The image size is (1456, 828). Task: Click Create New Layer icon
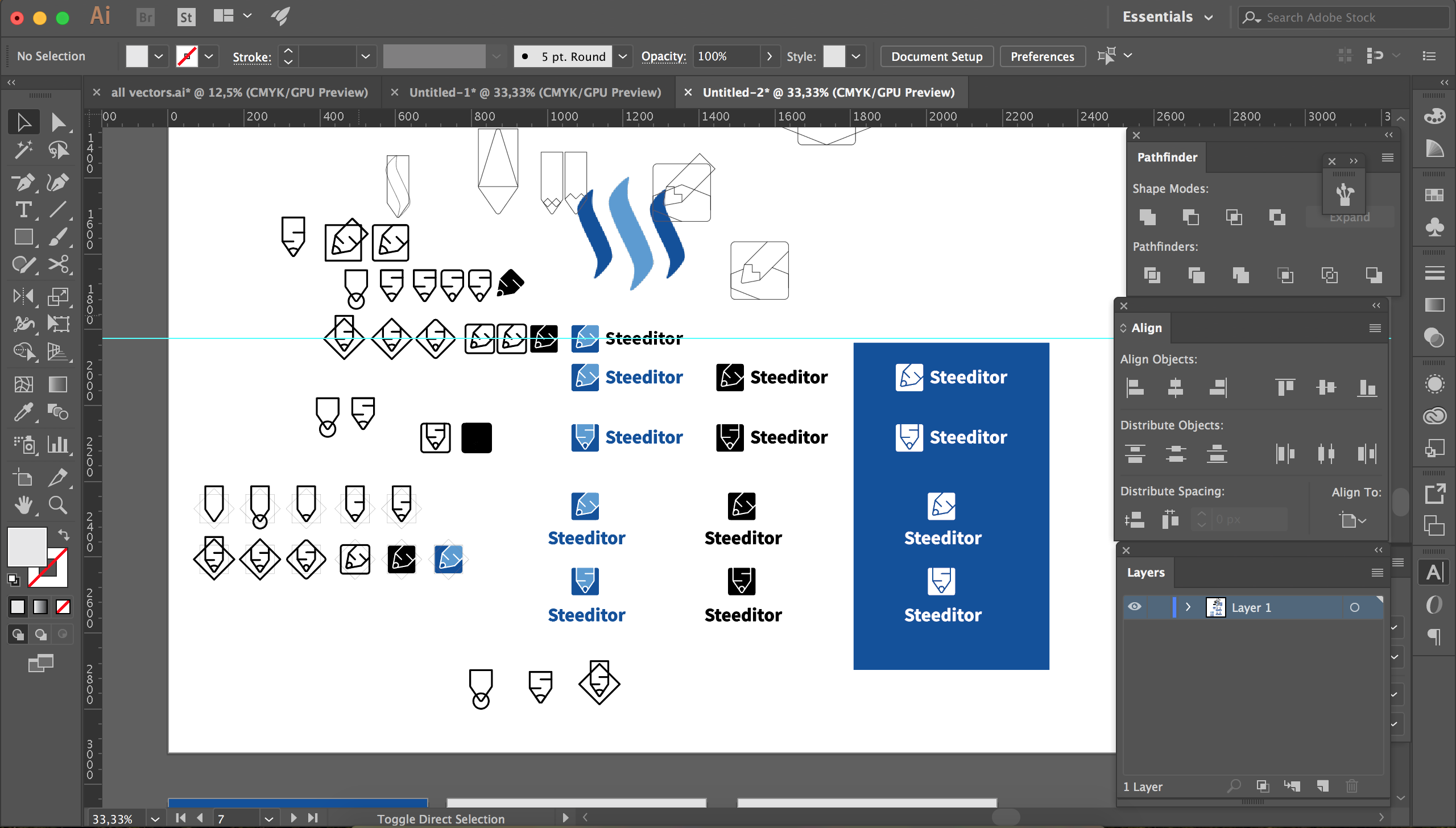click(1322, 786)
